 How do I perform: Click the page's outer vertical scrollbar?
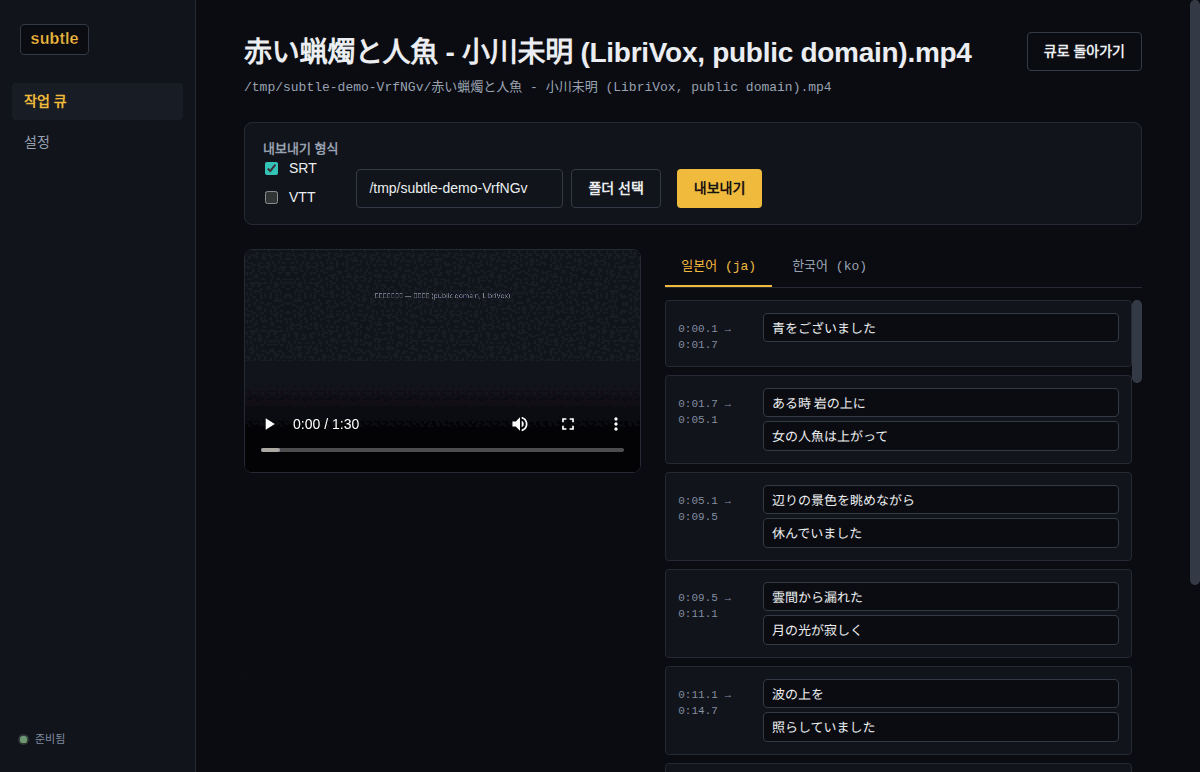1194,292
